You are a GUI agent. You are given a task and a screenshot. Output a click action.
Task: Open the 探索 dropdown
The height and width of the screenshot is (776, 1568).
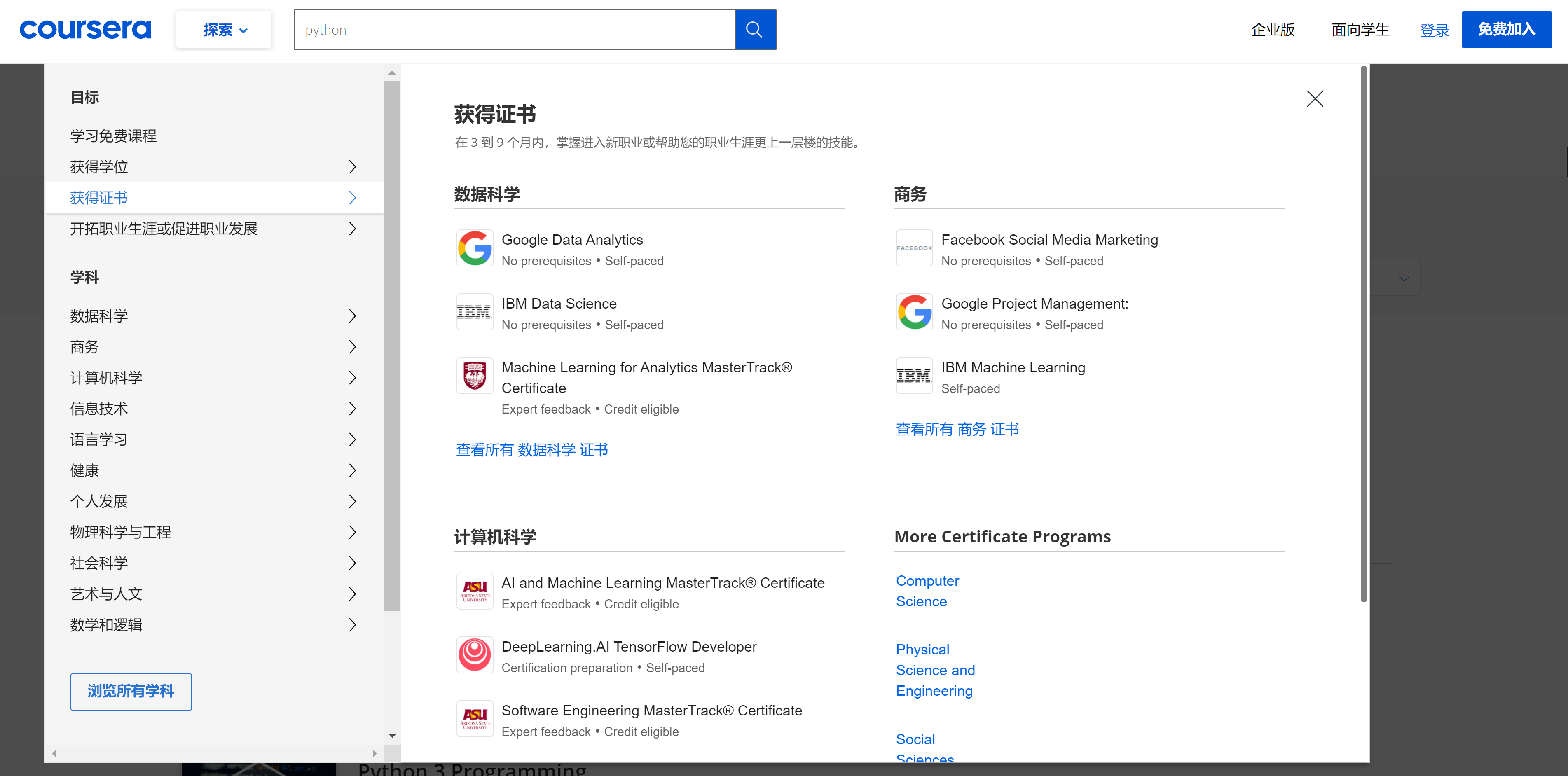[x=223, y=30]
